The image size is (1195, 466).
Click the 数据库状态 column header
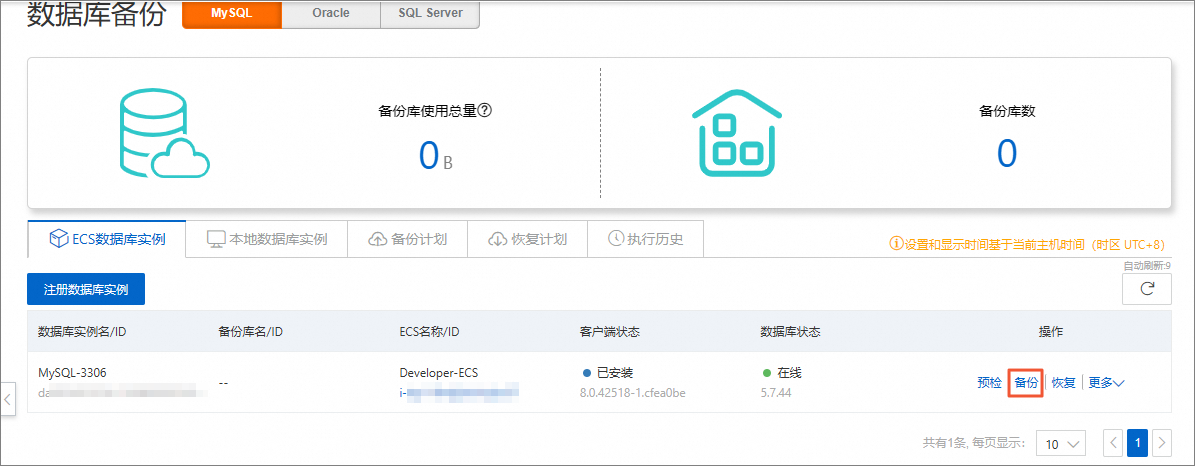tap(790, 332)
